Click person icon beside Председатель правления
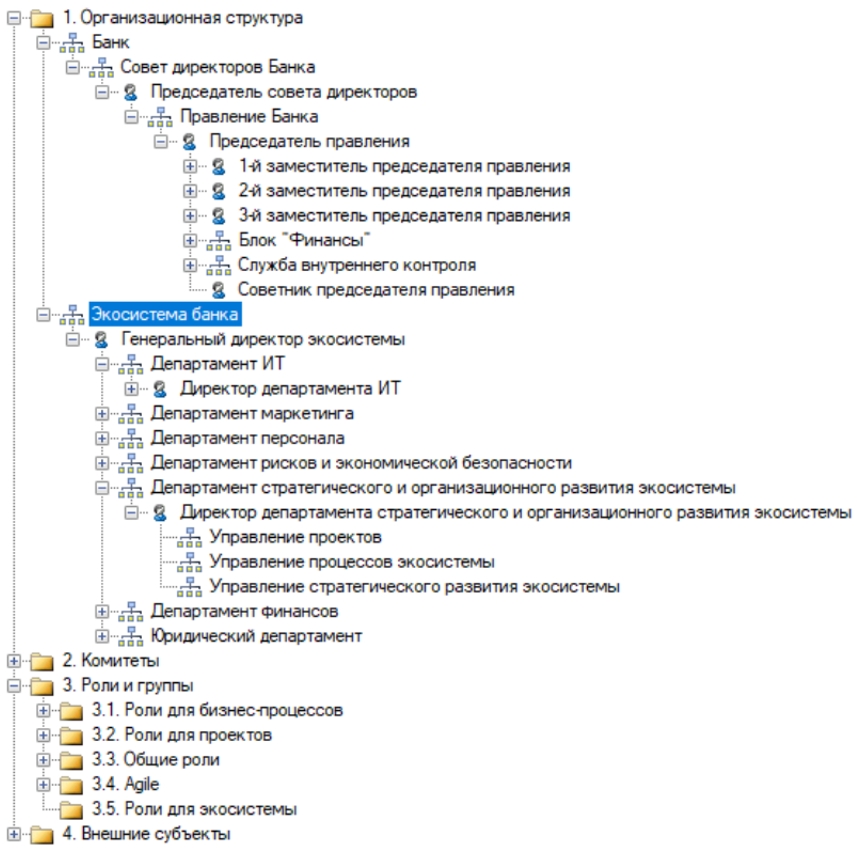The image size is (857, 850). coord(189,142)
